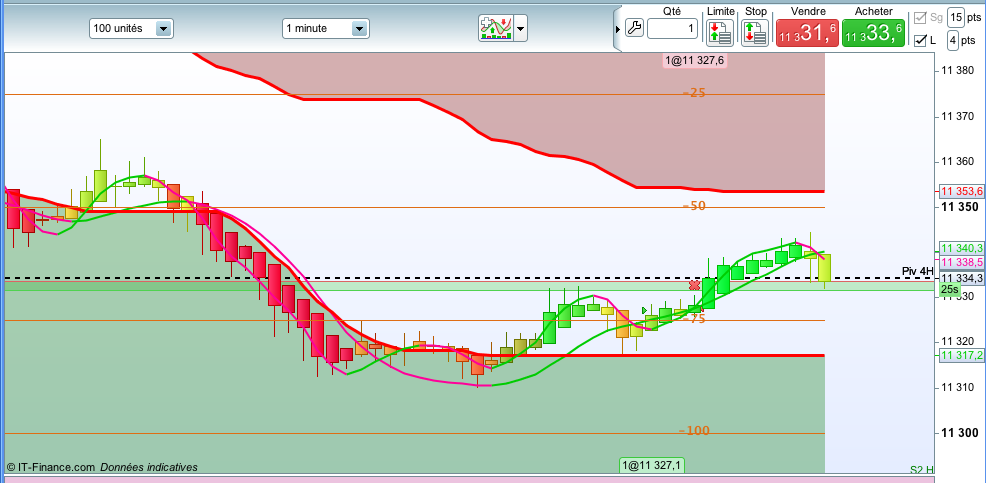This screenshot has height=483, width=986.
Task: Click the Piv 4H pivot label
Action: pyautogui.click(x=917, y=271)
